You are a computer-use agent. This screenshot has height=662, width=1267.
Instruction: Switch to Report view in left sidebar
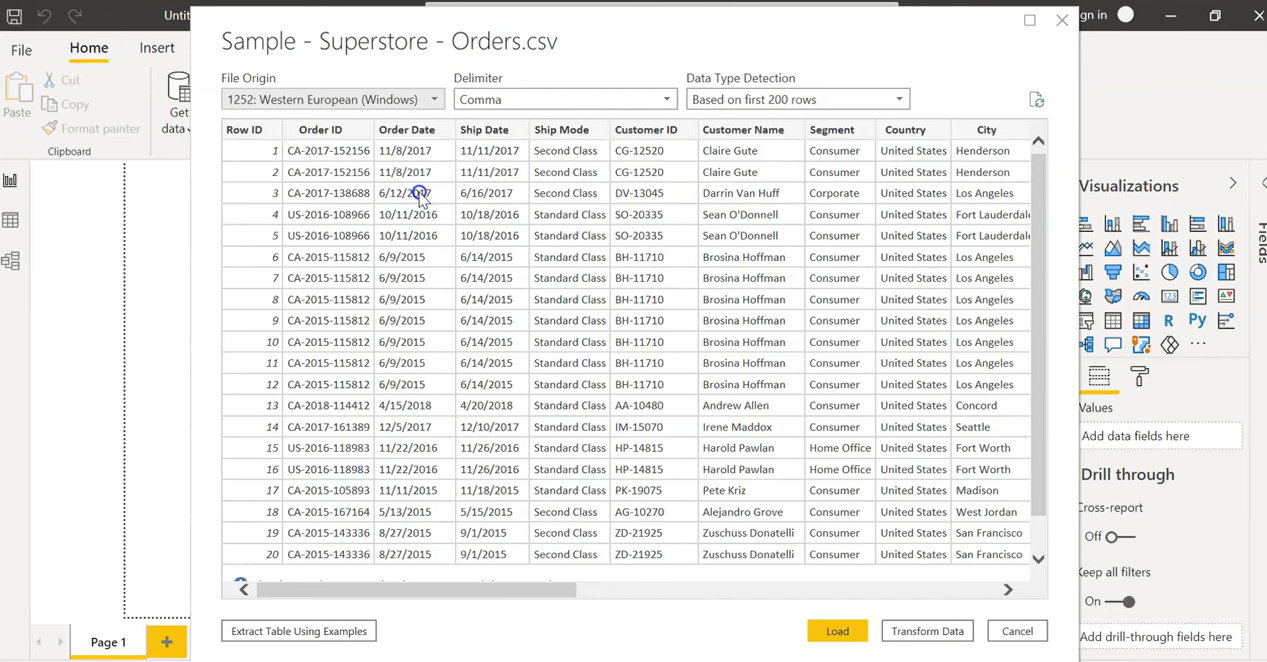point(11,181)
